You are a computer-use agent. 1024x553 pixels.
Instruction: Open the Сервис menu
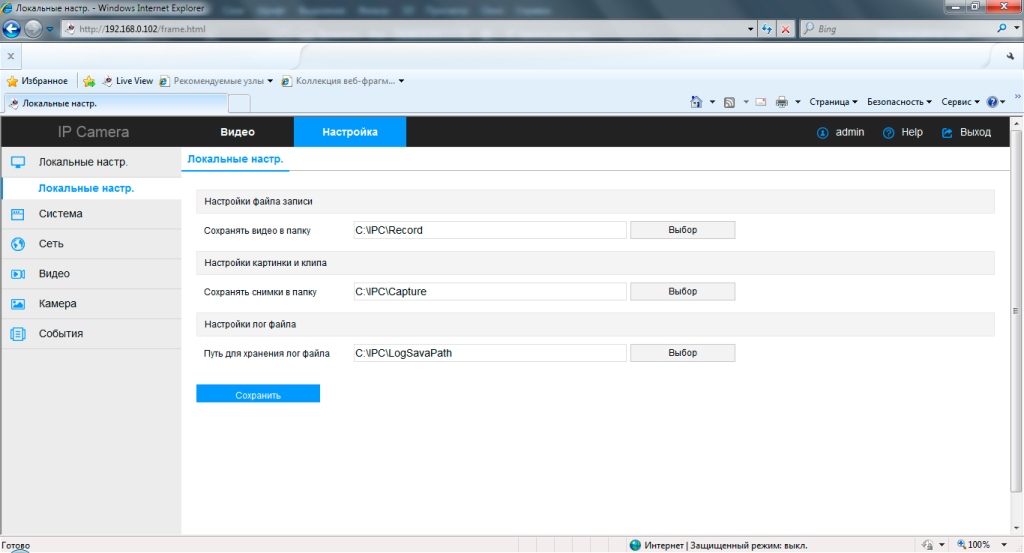961,102
